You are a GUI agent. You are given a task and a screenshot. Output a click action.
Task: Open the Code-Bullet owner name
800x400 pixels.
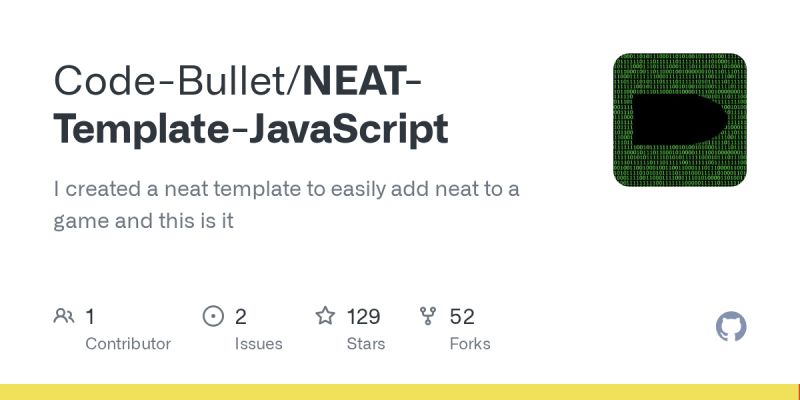click(173, 81)
